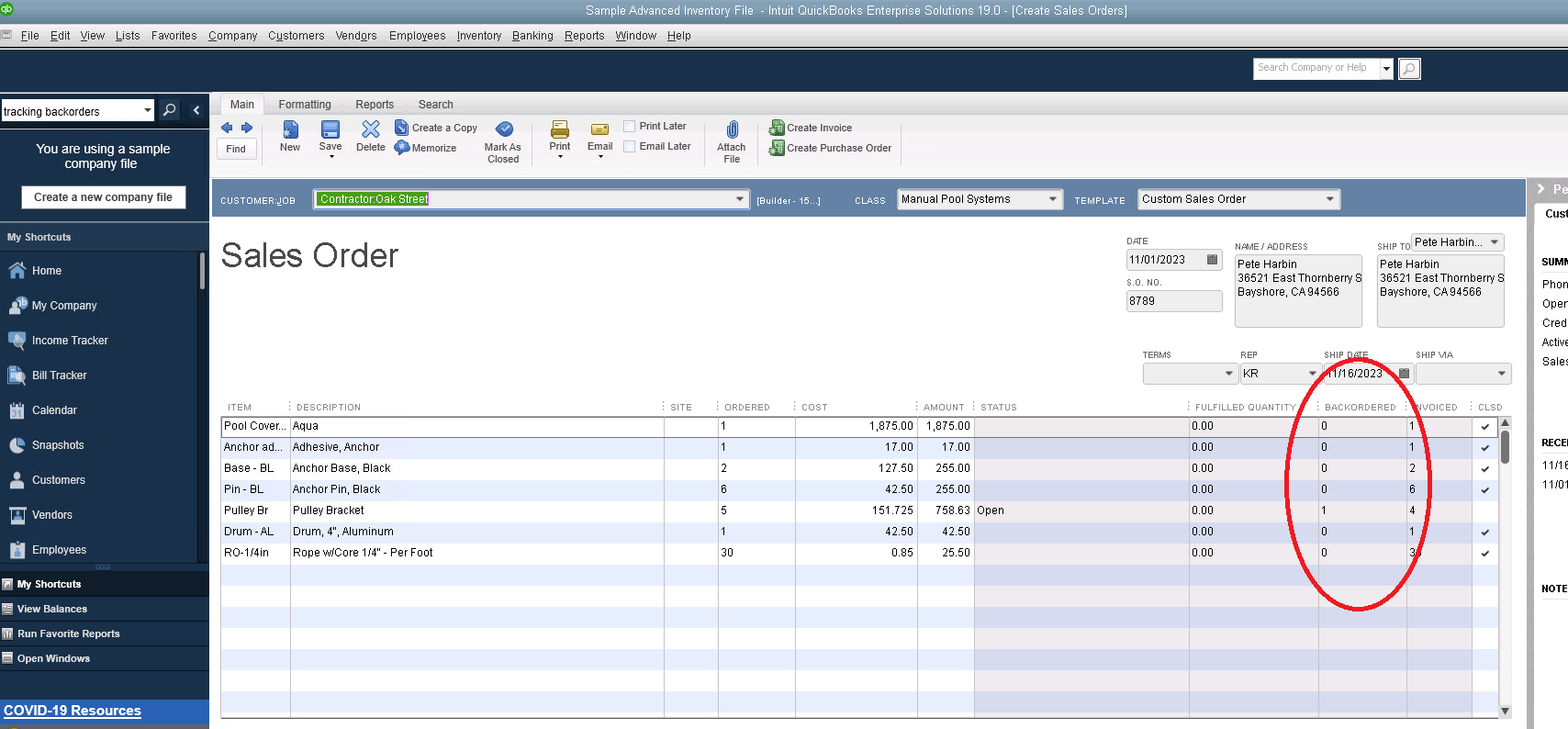
Task: Click the Memorize icon
Action: (402, 148)
